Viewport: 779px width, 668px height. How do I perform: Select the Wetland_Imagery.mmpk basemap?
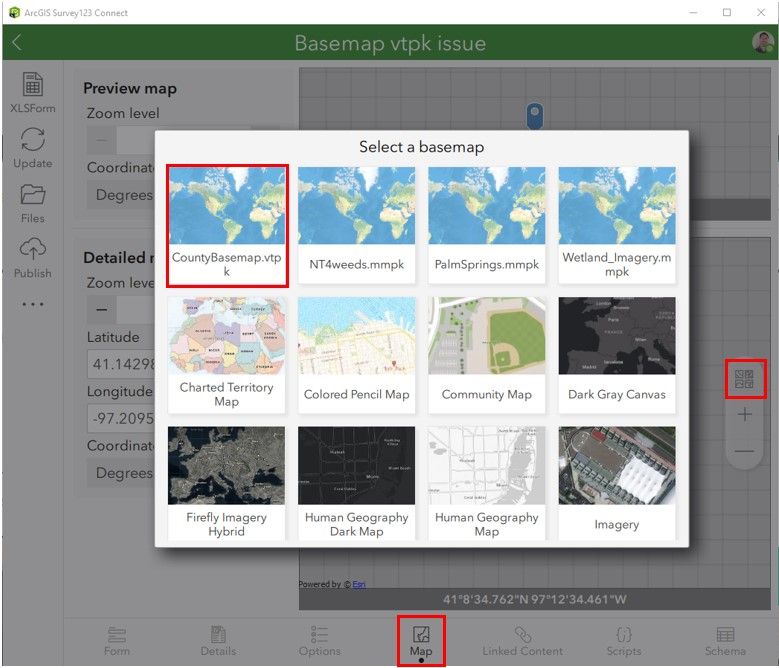tap(617, 225)
